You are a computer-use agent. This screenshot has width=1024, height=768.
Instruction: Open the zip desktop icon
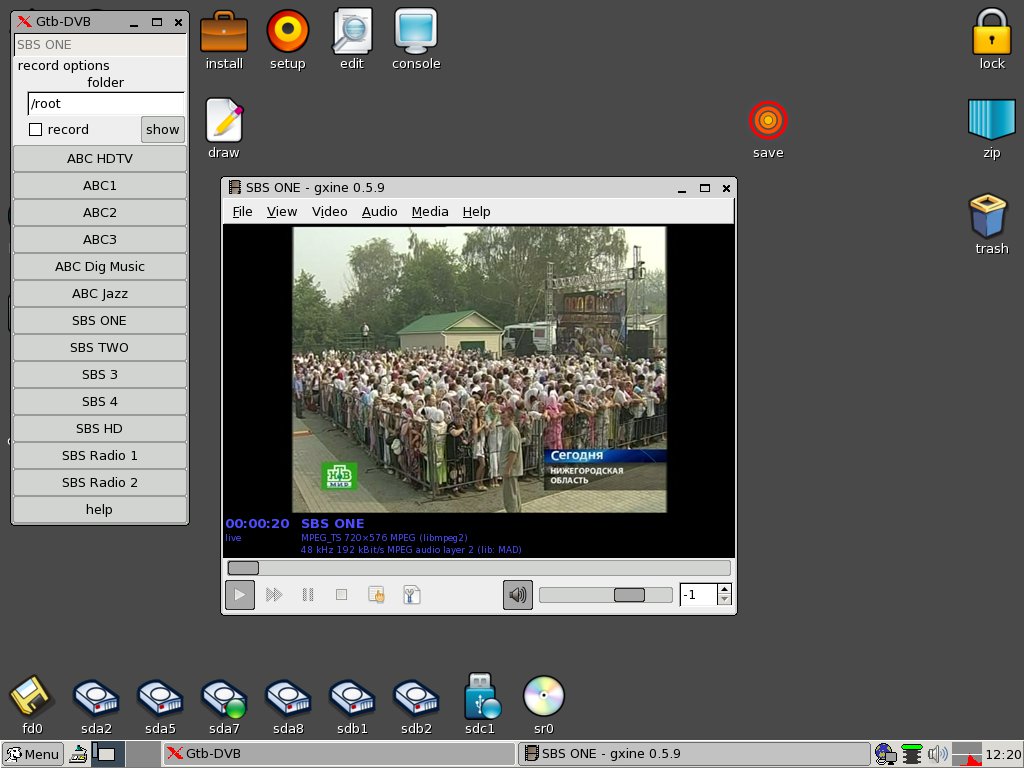pyautogui.click(x=991, y=128)
